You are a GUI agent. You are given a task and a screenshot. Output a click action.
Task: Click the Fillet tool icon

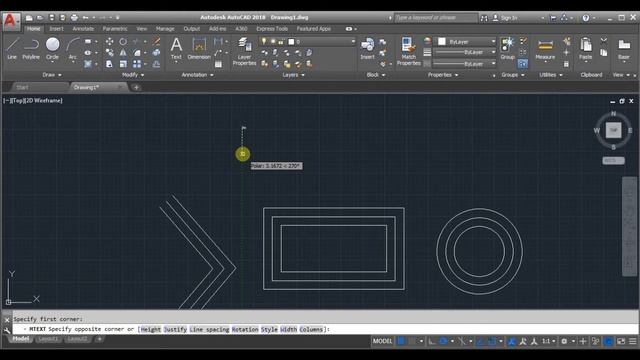click(x=137, y=53)
